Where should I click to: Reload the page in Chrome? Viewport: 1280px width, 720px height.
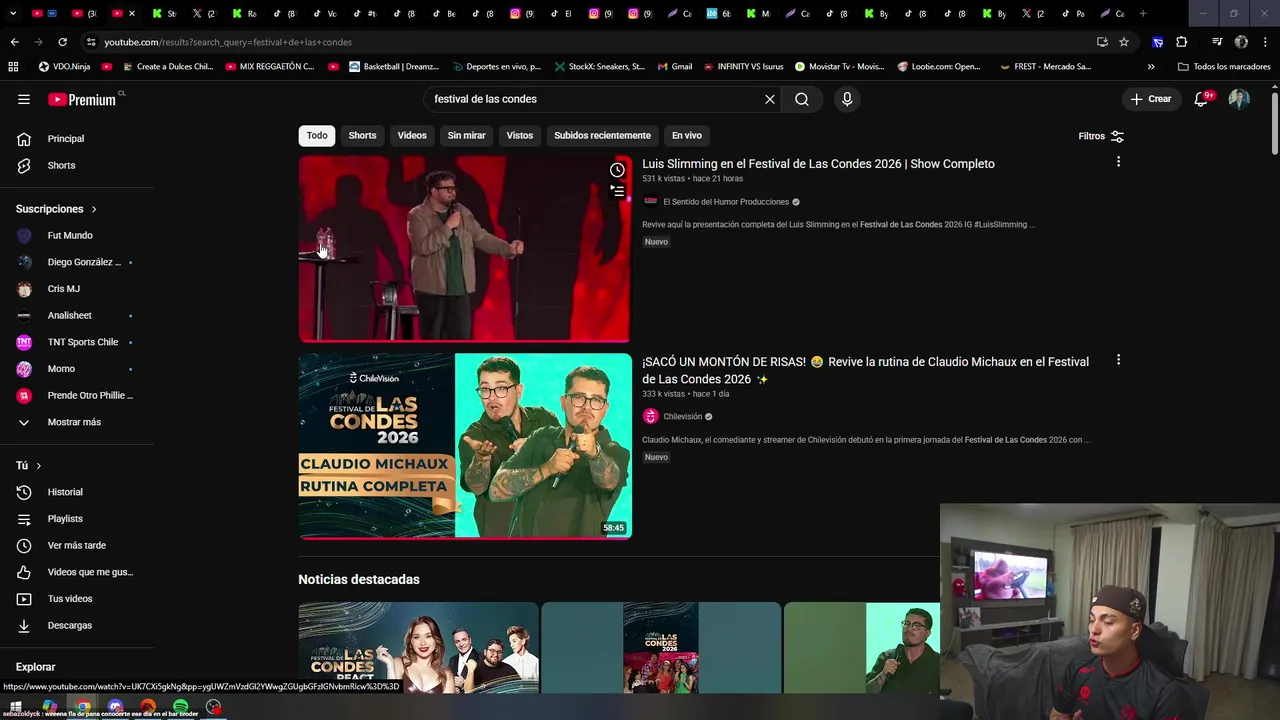click(x=62, y=42)
